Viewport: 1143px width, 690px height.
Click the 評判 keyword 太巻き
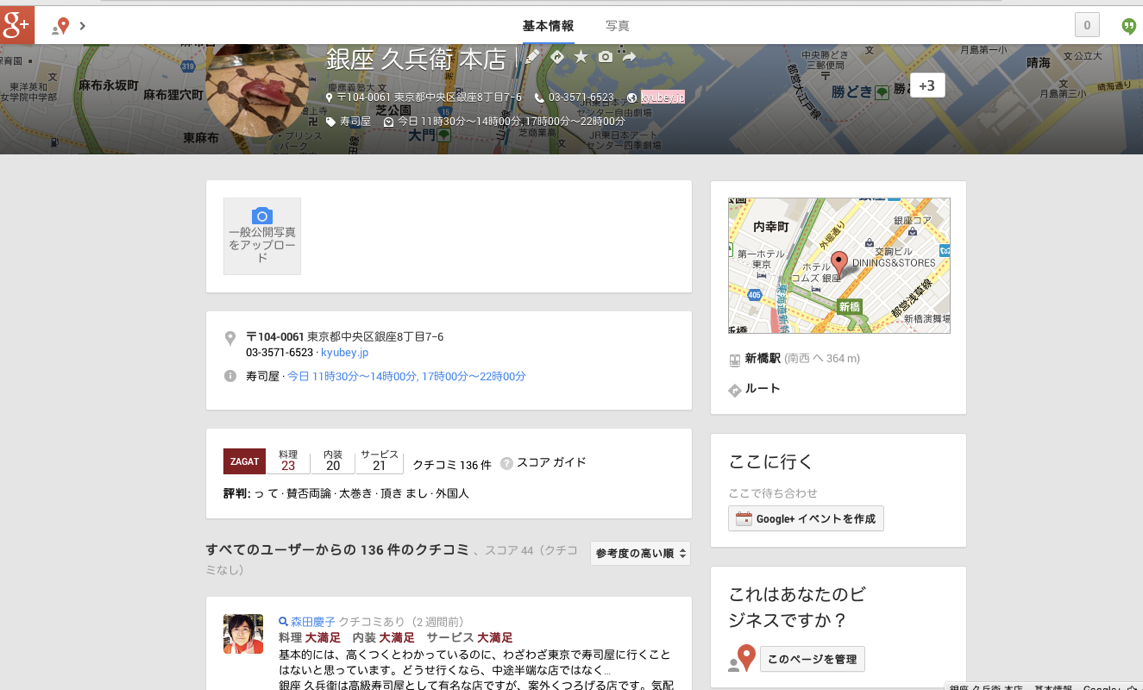coord(355,493)
